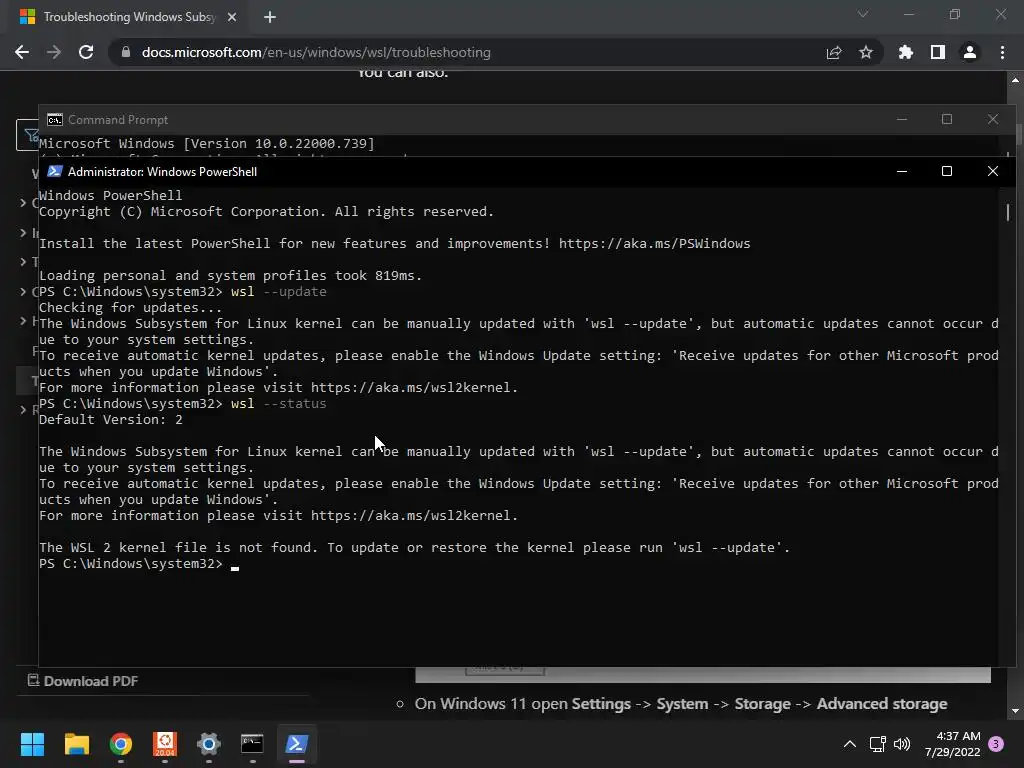Open the notification count badge
Image resolution: width=1024 pixels, height=768 pixels.
(996, 744)
